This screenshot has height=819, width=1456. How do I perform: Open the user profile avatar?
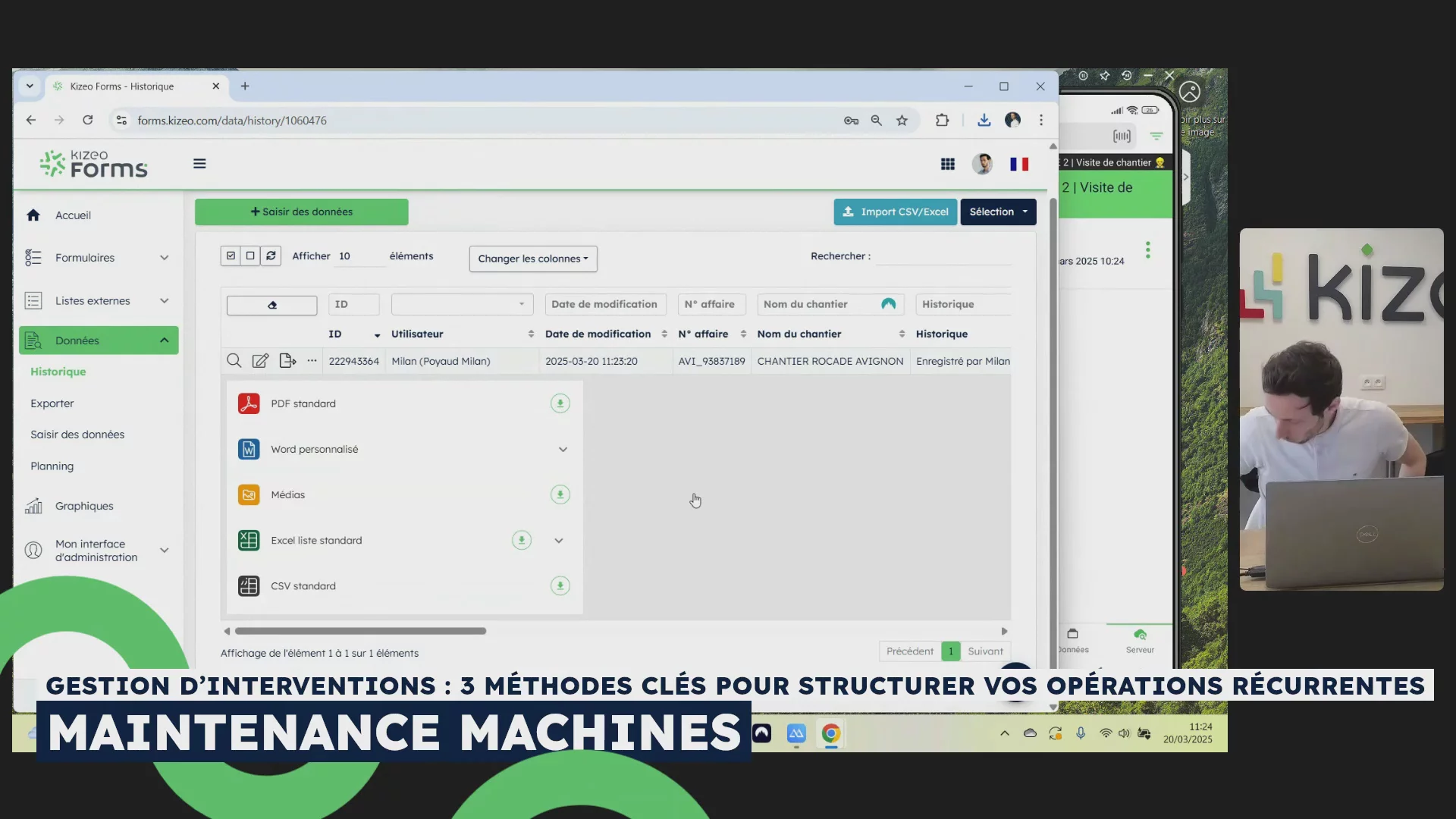tap(983, 164)
